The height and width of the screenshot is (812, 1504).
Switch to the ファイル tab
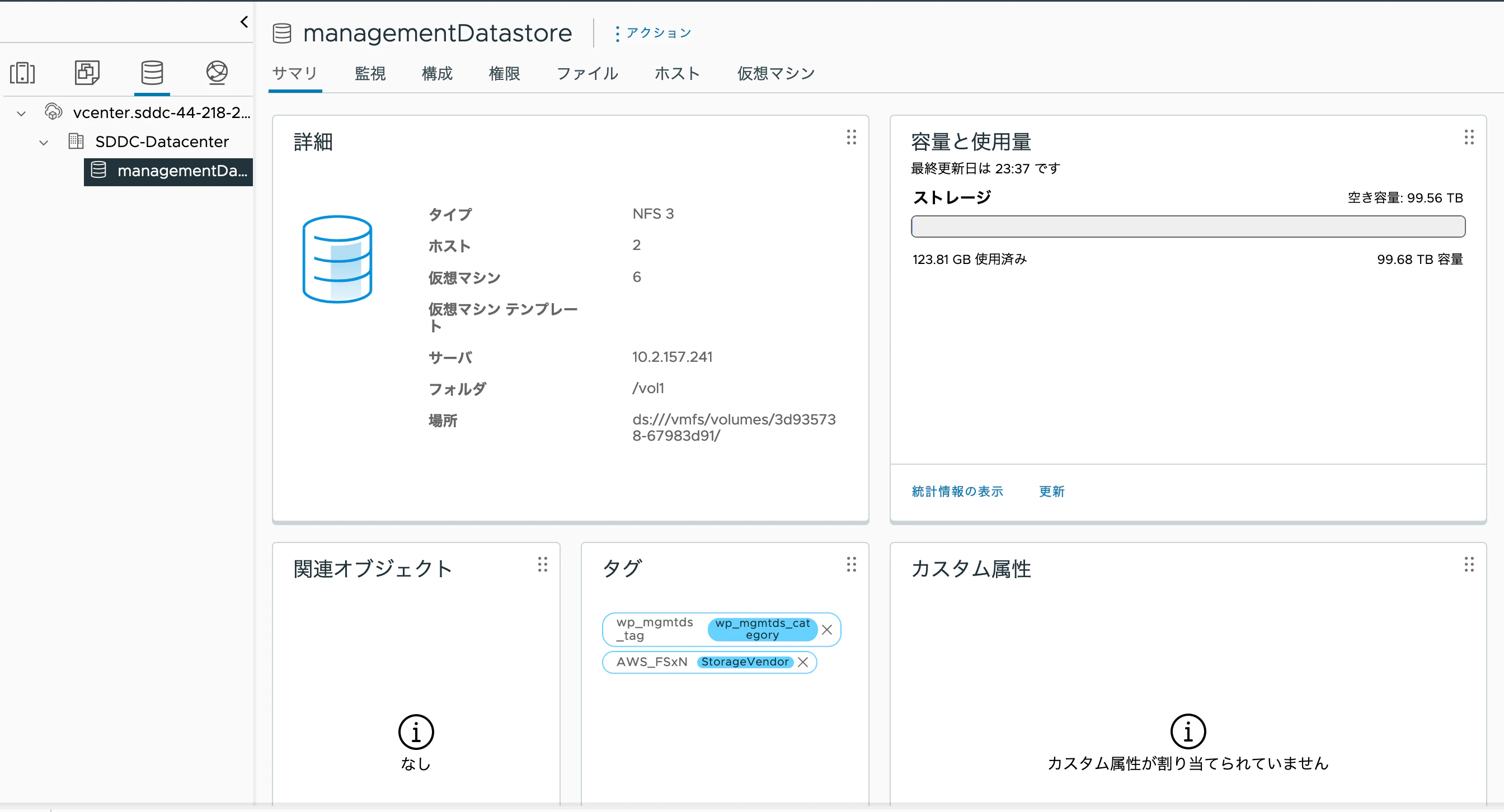tap(587, 73)
